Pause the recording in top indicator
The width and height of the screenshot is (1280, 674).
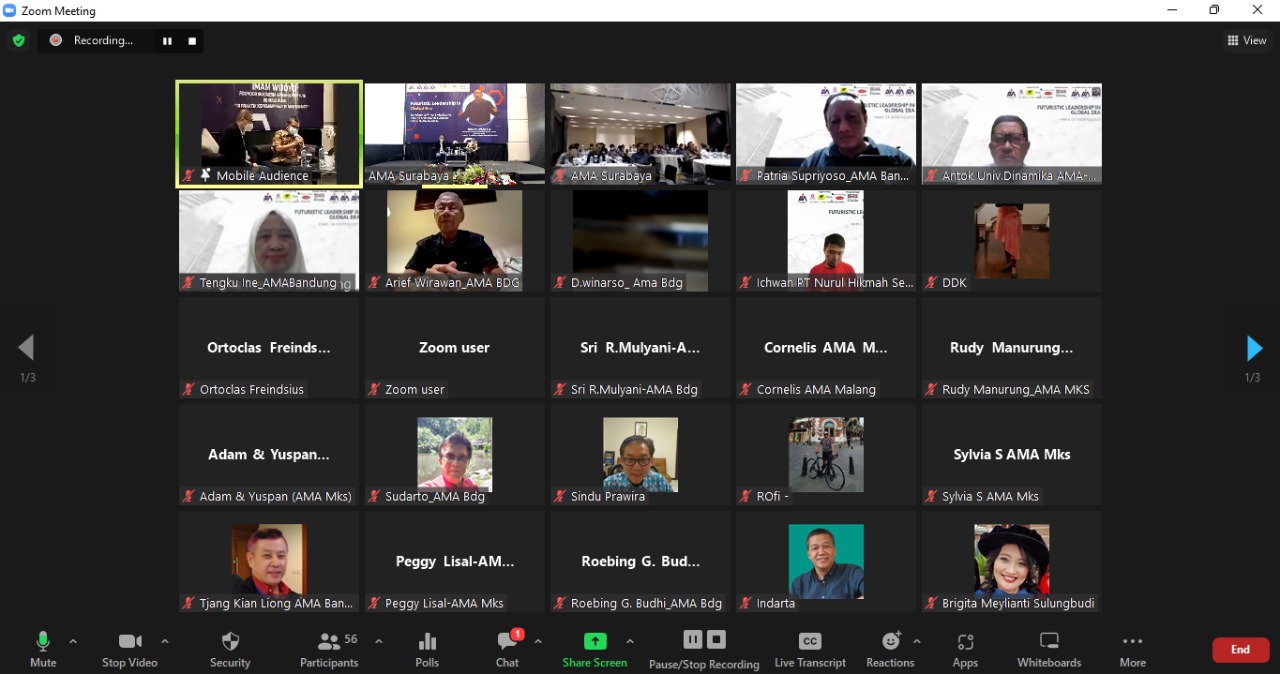click(167, 41)
